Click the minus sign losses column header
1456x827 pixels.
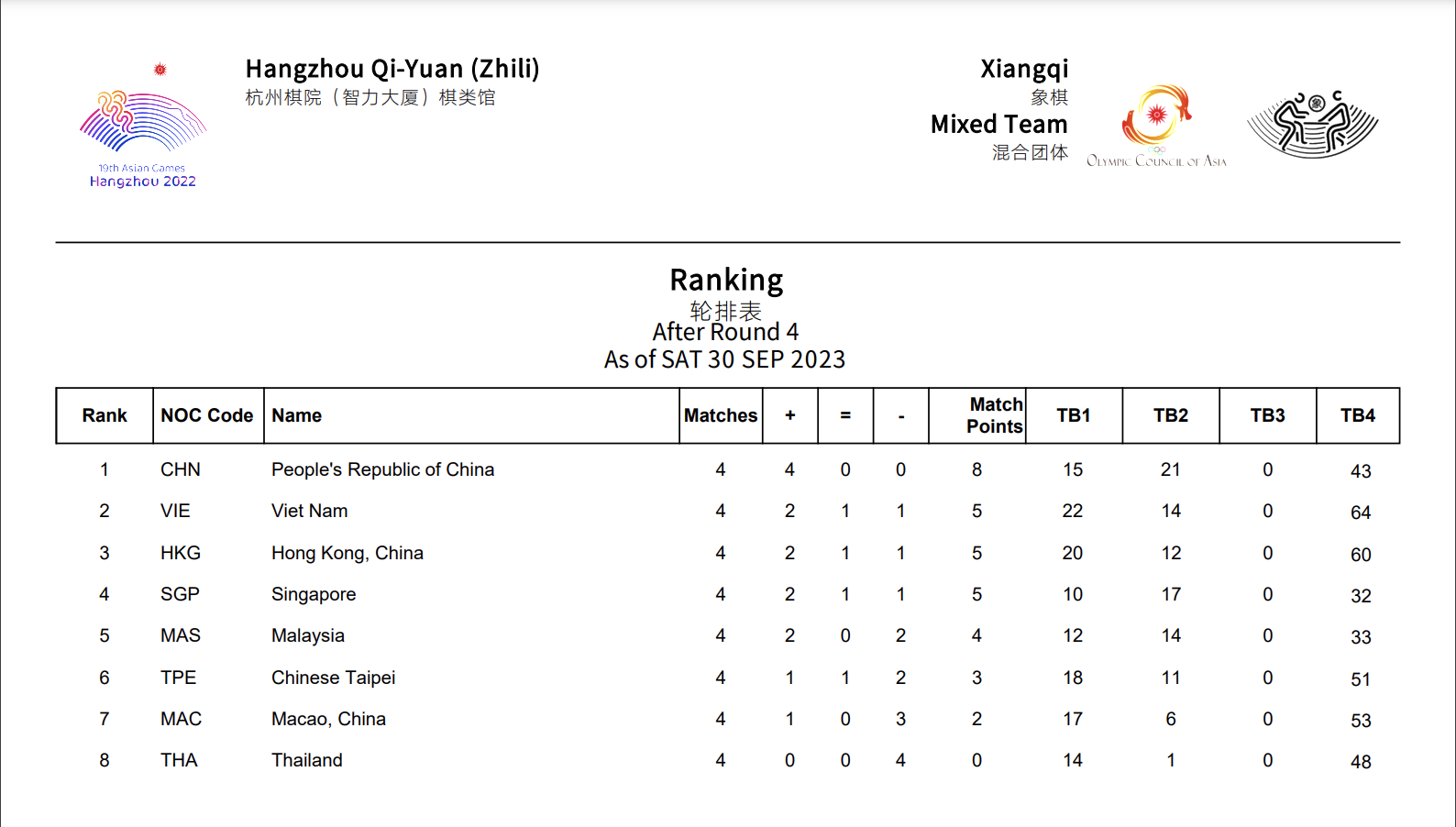[x=901, y=415]
